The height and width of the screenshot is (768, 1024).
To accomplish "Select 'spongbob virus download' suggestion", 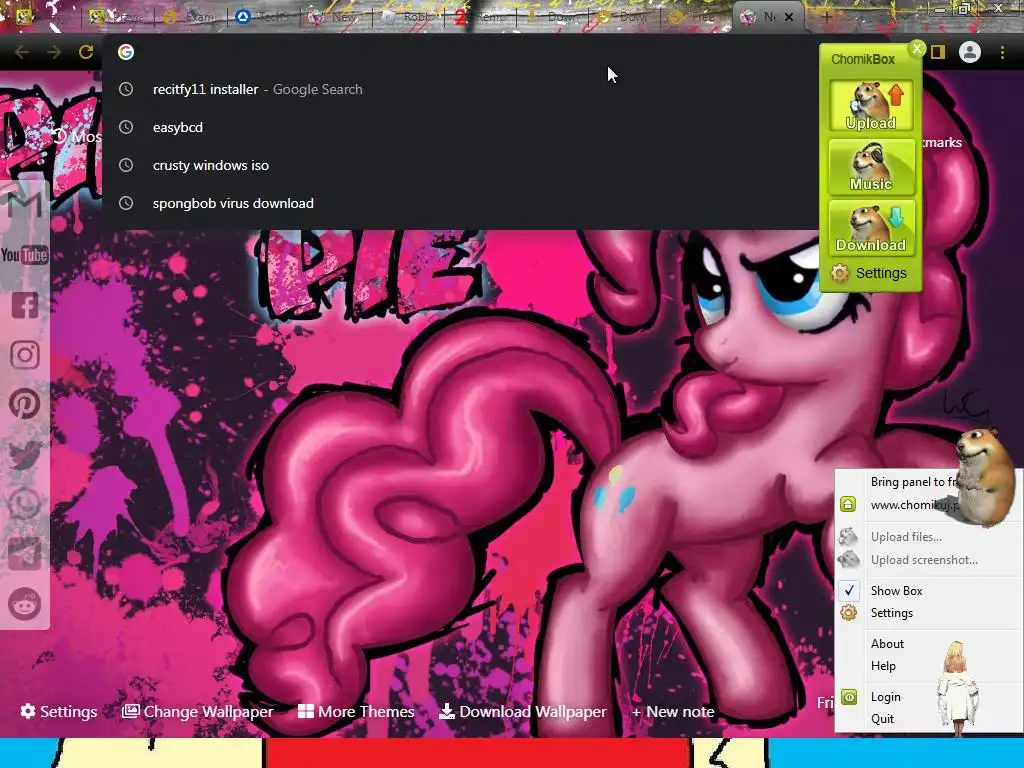I will 460,203.
